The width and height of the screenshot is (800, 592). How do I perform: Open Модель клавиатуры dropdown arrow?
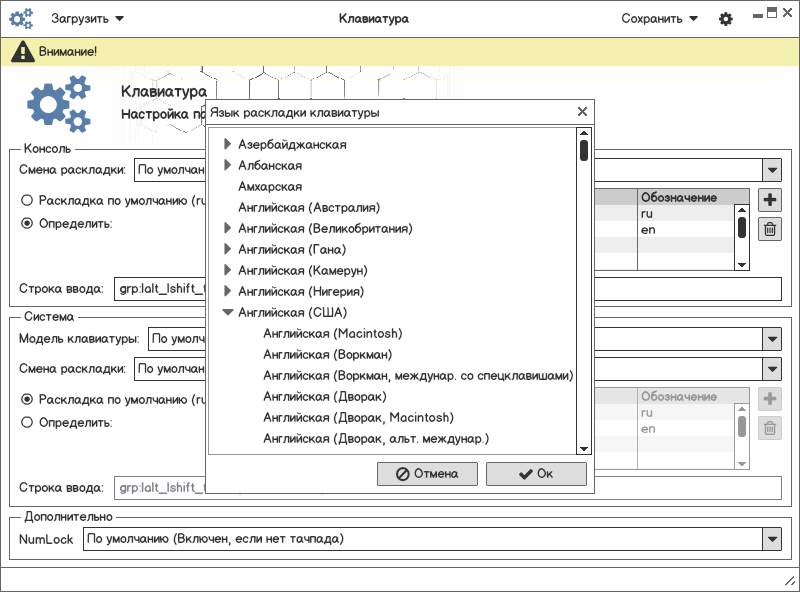pos(772,339)
